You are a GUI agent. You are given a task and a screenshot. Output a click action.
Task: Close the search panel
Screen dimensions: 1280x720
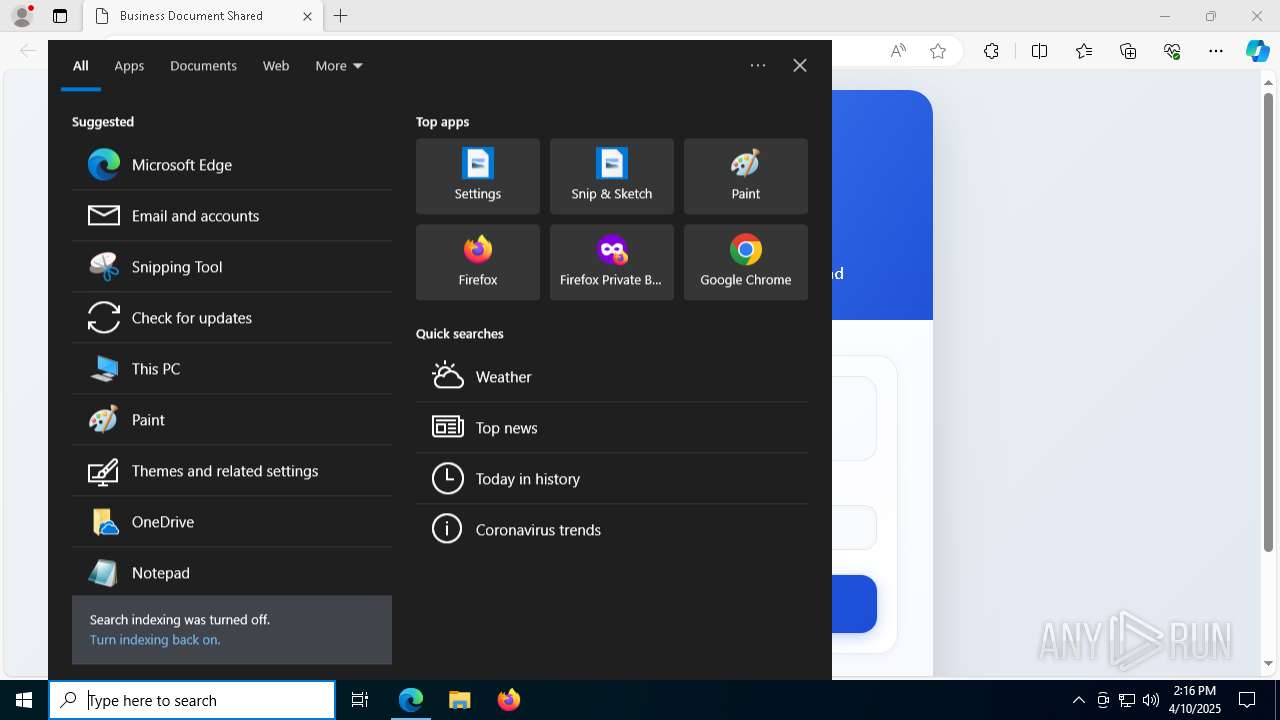tap(800, 65)
